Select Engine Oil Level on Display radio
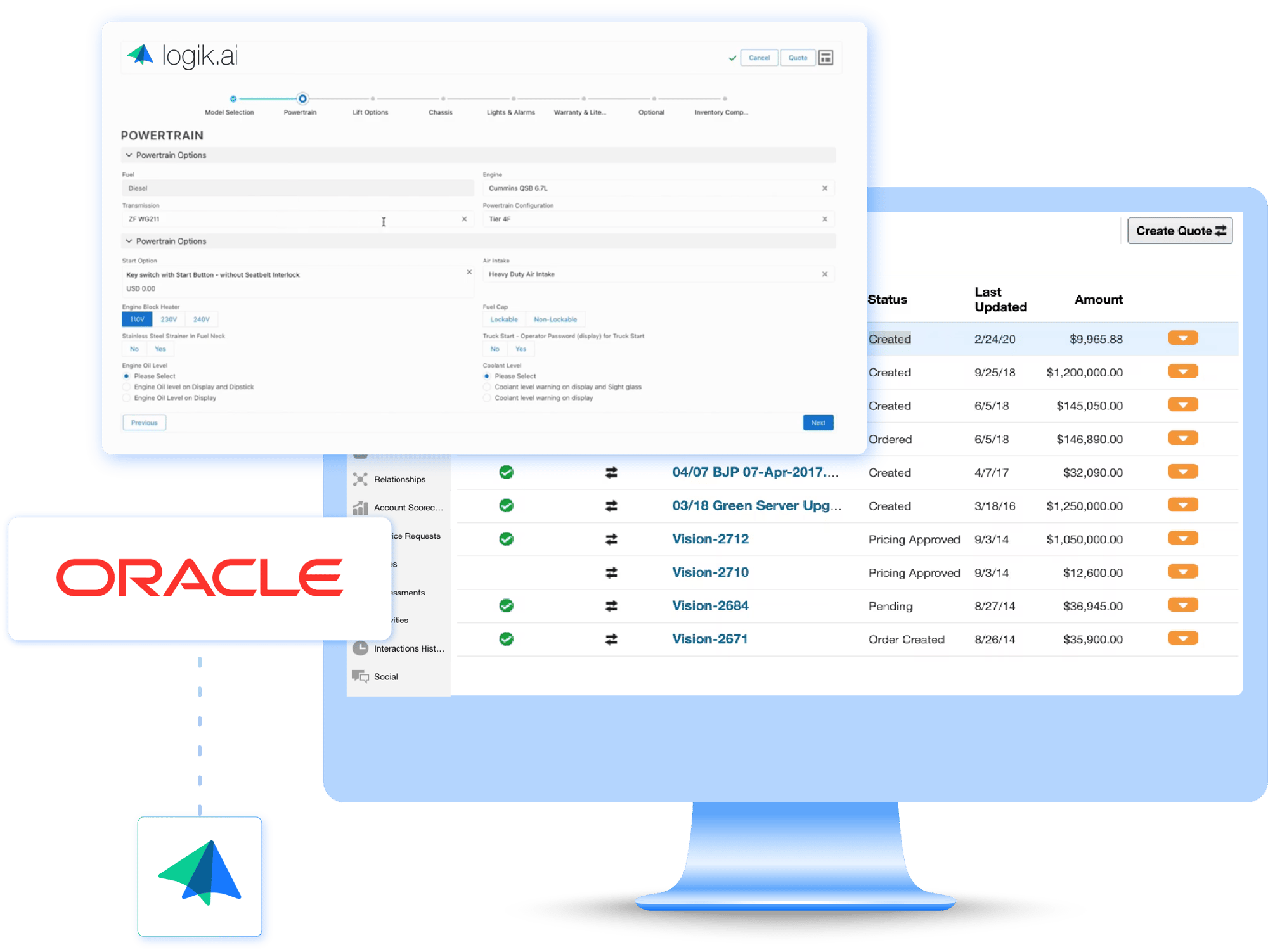The image size is (1268, 952). [x=126, y=398]
